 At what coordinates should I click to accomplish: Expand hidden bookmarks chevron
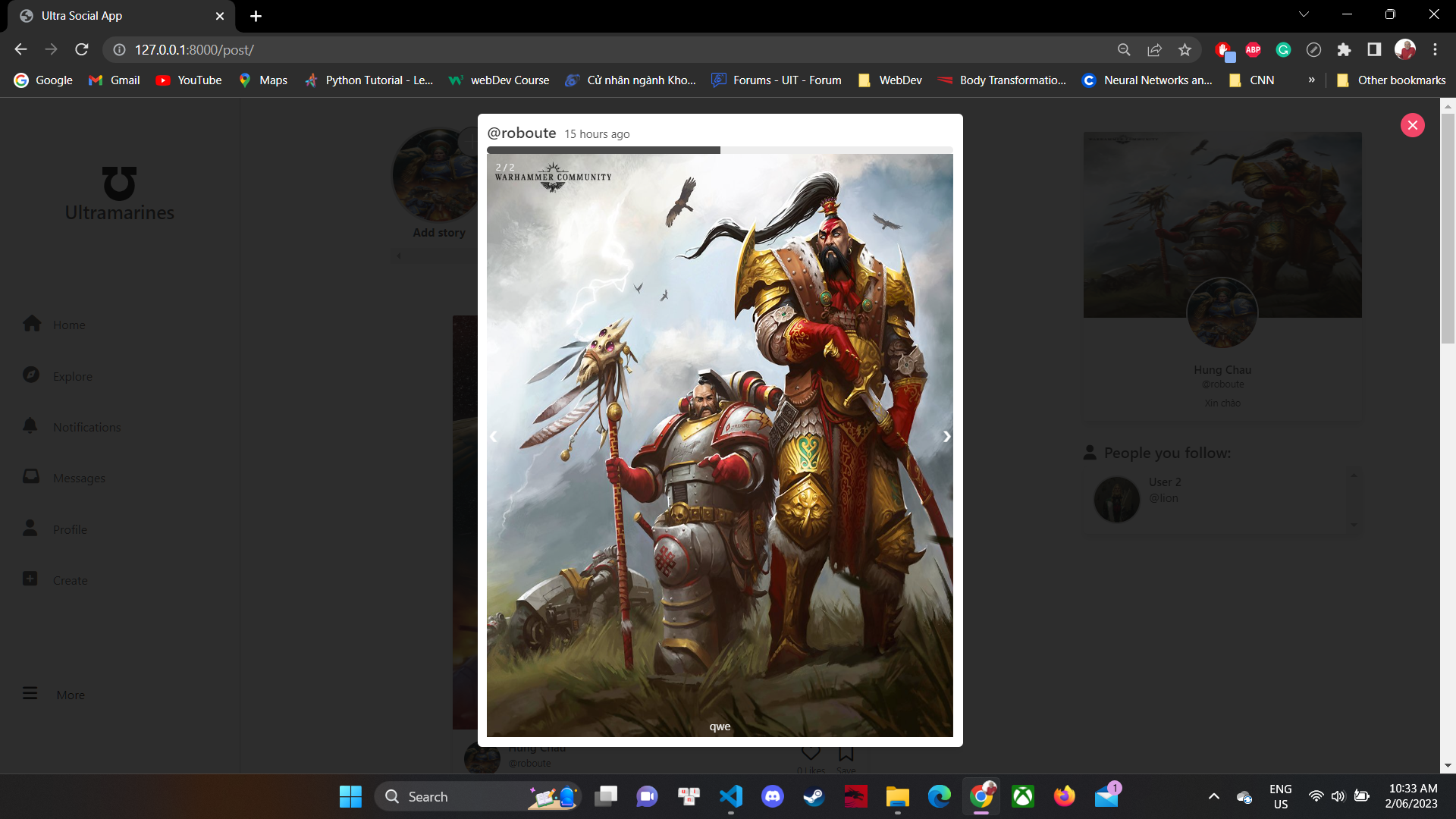[x=1311, y=80]
